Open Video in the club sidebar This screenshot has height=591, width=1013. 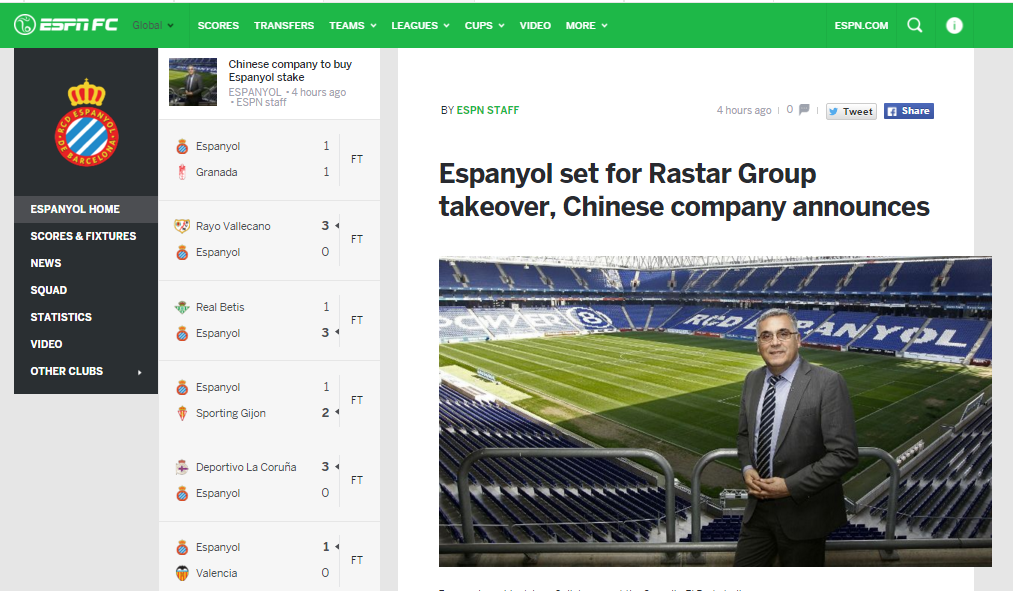pyautogui.click(x=86, y=344)
